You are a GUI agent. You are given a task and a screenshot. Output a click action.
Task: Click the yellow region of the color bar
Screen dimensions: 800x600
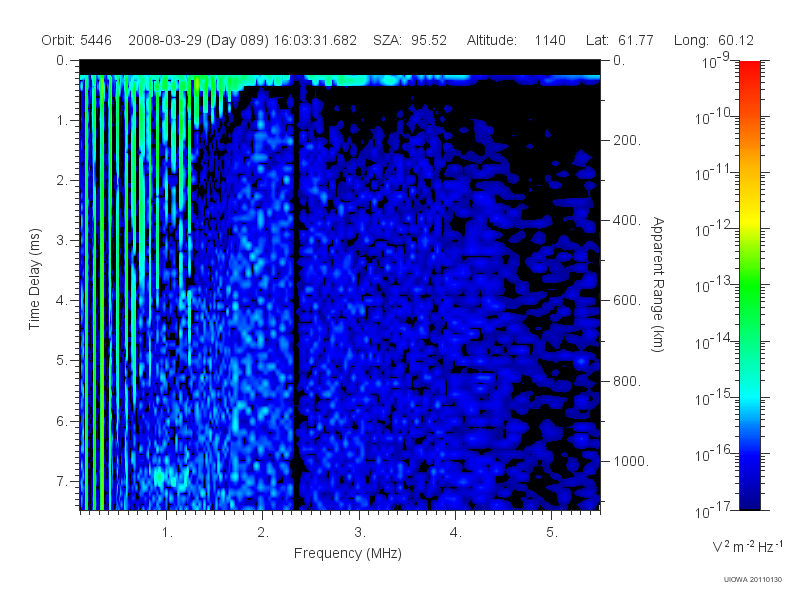pyautogui.click(x=749, y=217)
